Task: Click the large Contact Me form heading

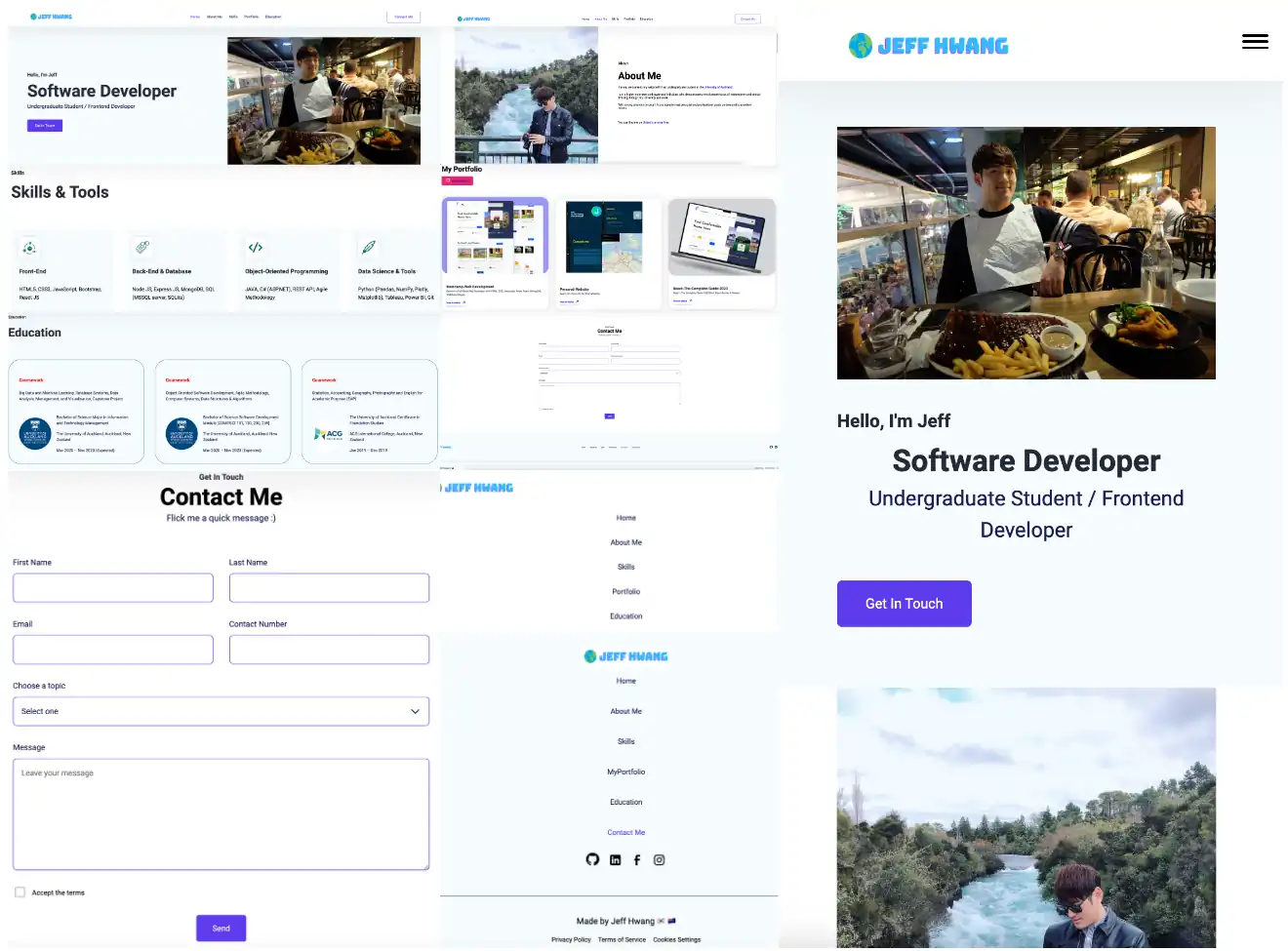Action: pos(221,496)
